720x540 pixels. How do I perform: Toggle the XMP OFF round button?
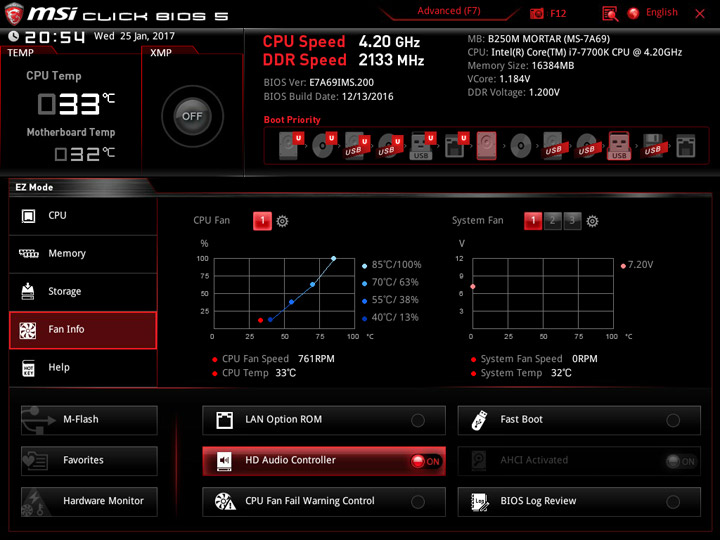point(192,116)
